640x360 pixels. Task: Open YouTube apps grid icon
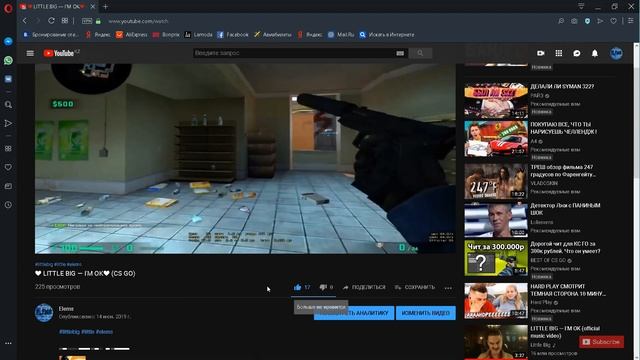[x=559, y=53]
